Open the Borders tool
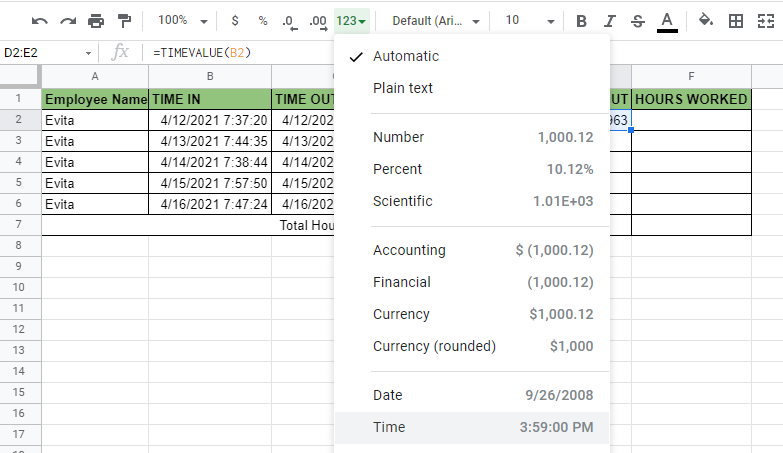 (735, 20)
